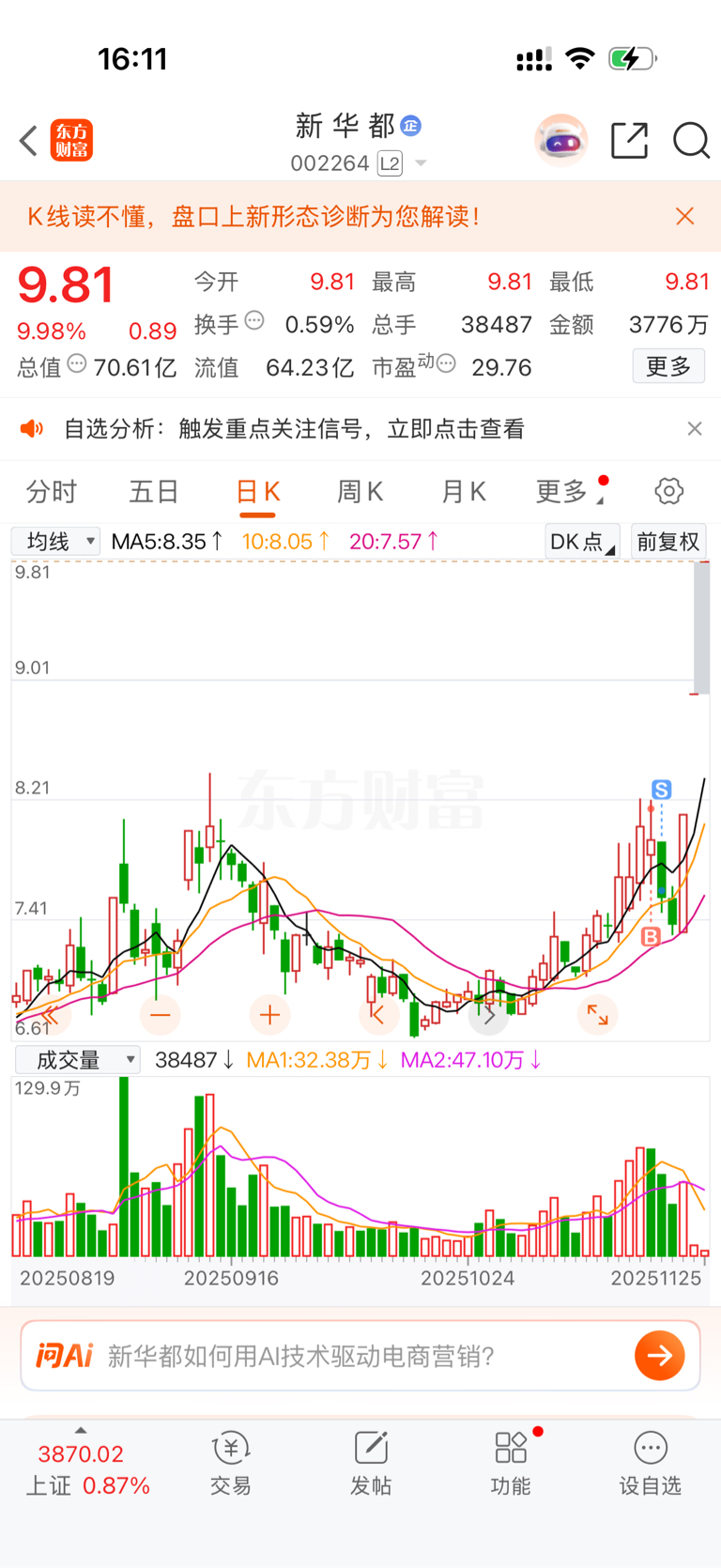
Task: Switch to the 月K tab
Action: point(463,491)
